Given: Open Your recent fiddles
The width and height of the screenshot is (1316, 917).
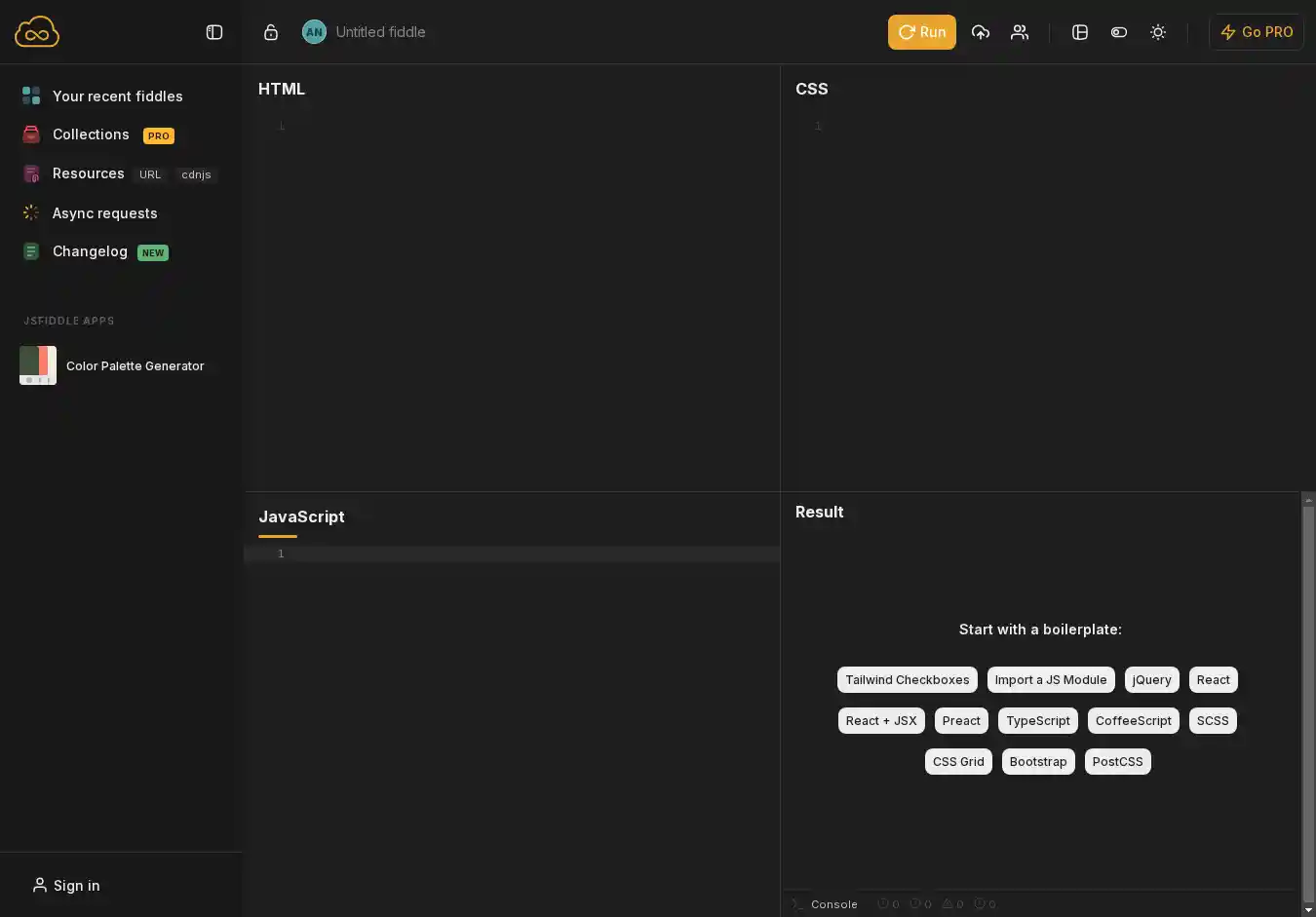Looking at the screenshot, I should [x=117, y=96].
